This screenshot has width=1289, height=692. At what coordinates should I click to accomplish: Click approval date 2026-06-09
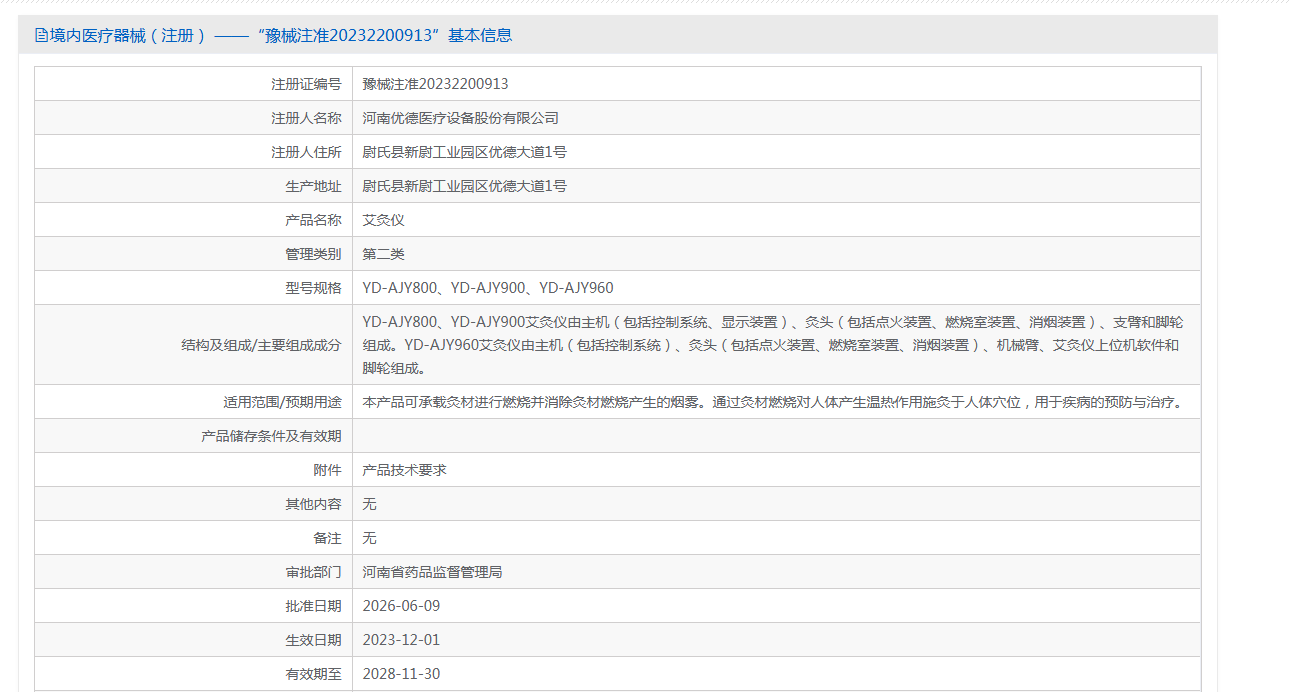coord(401,606)
